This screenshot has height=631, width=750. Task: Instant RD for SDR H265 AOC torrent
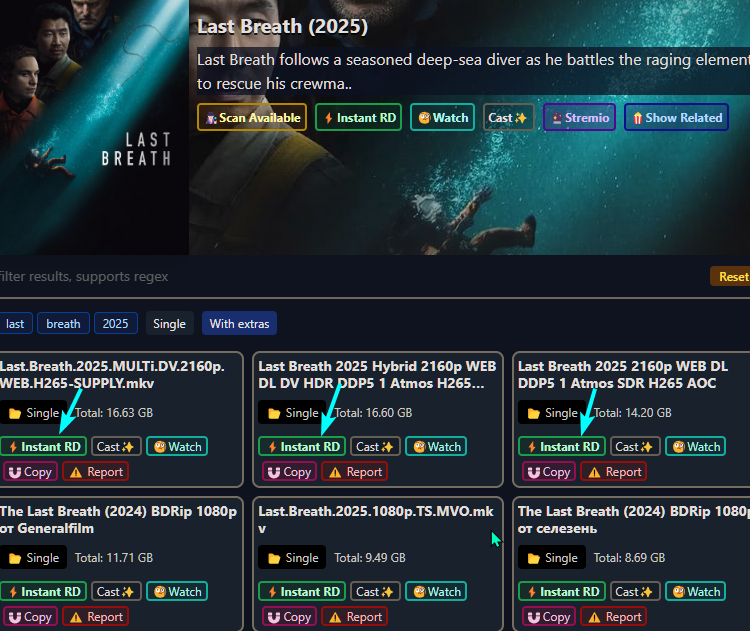tap(562, 446)
